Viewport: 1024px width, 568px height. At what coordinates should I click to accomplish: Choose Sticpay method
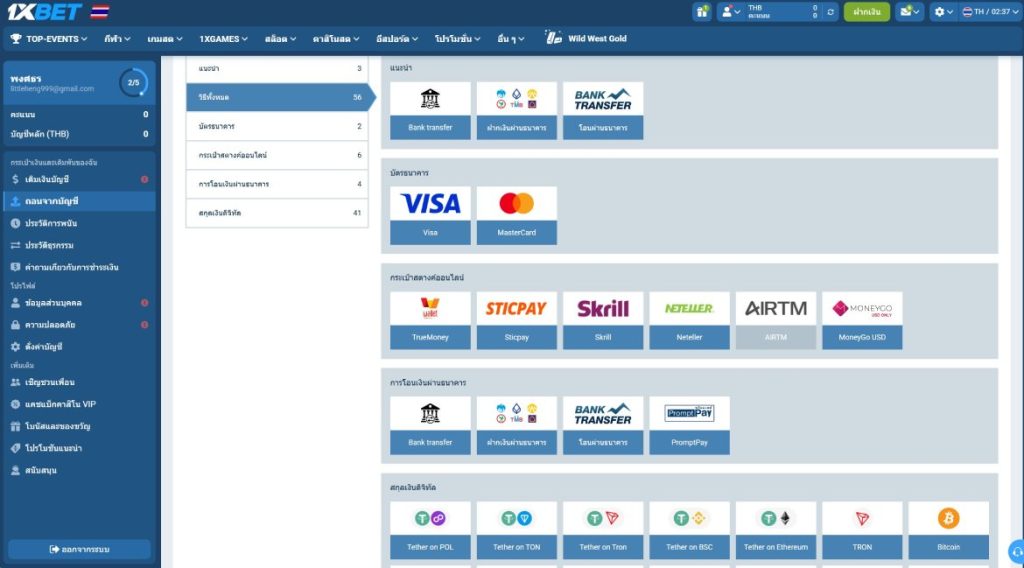click(x=517, y=321)
